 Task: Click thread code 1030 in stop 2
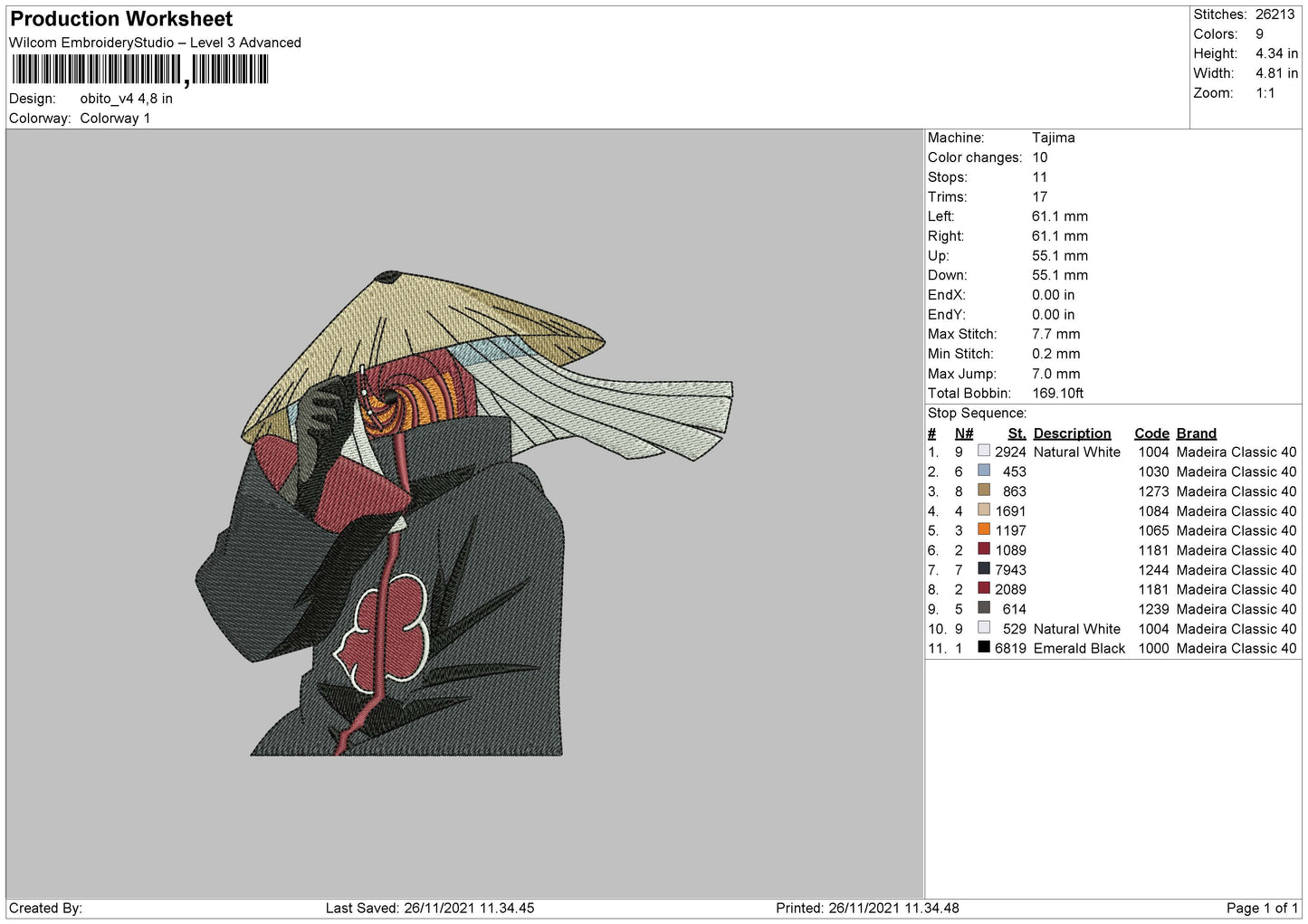click(x=1154, y=472)
